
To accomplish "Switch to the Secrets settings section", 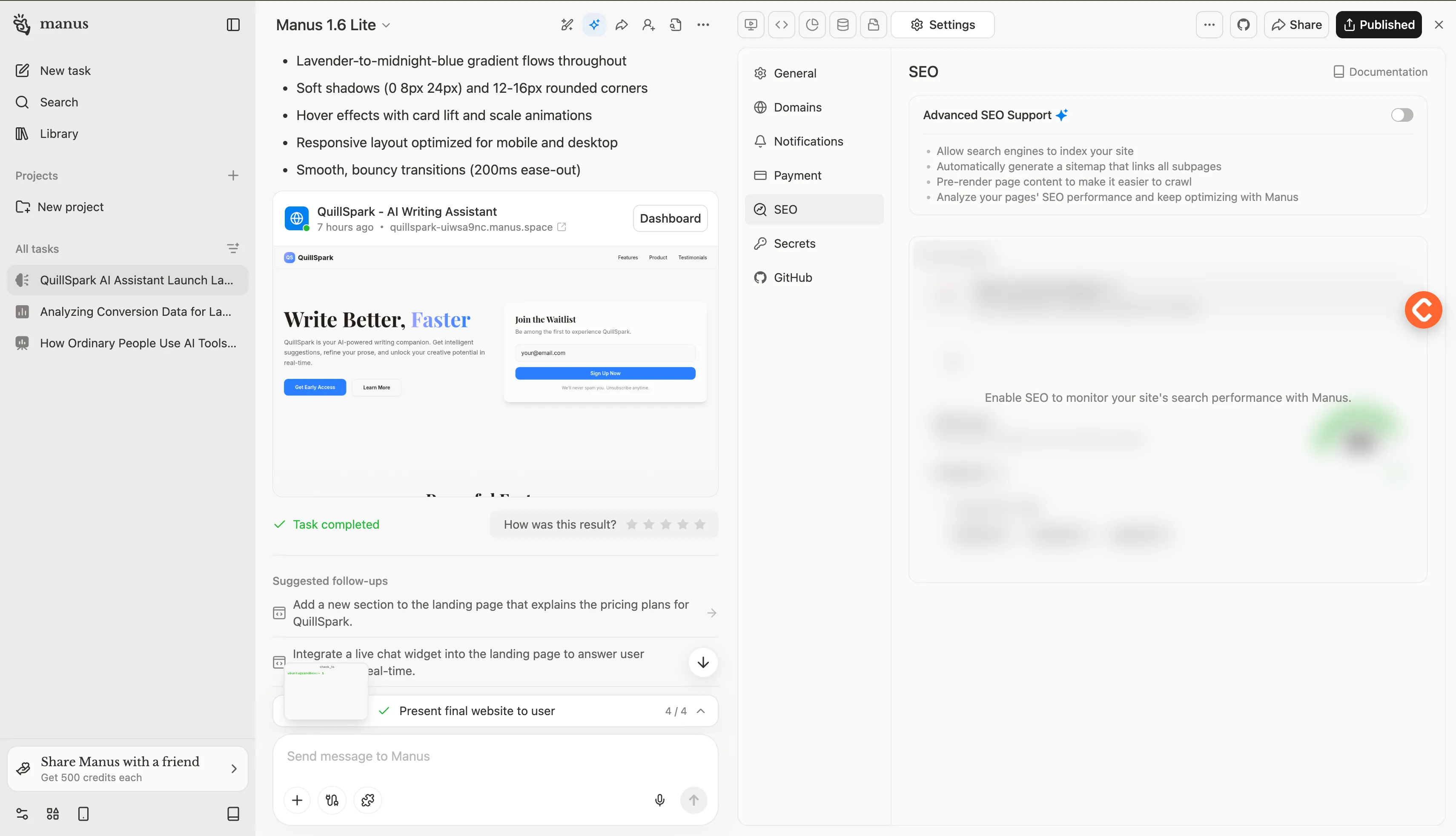I will point(794,243).
